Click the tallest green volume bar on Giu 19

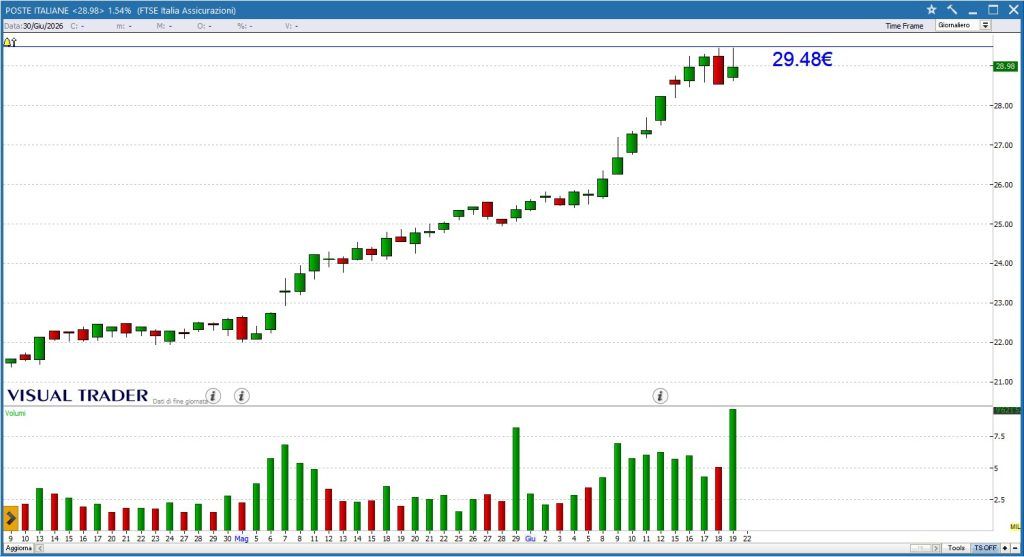[x=733, y=469]
